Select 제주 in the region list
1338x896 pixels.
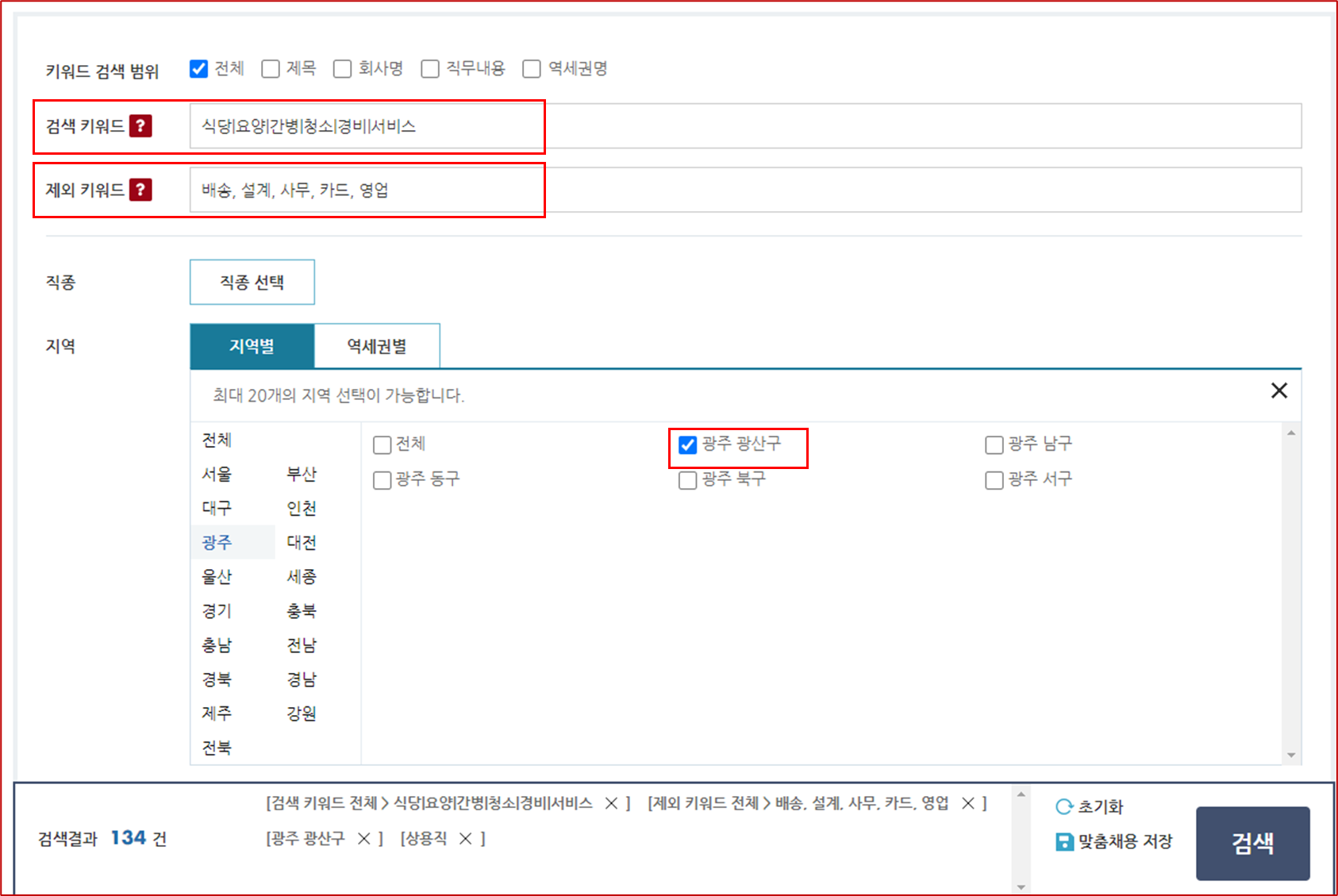217,713
